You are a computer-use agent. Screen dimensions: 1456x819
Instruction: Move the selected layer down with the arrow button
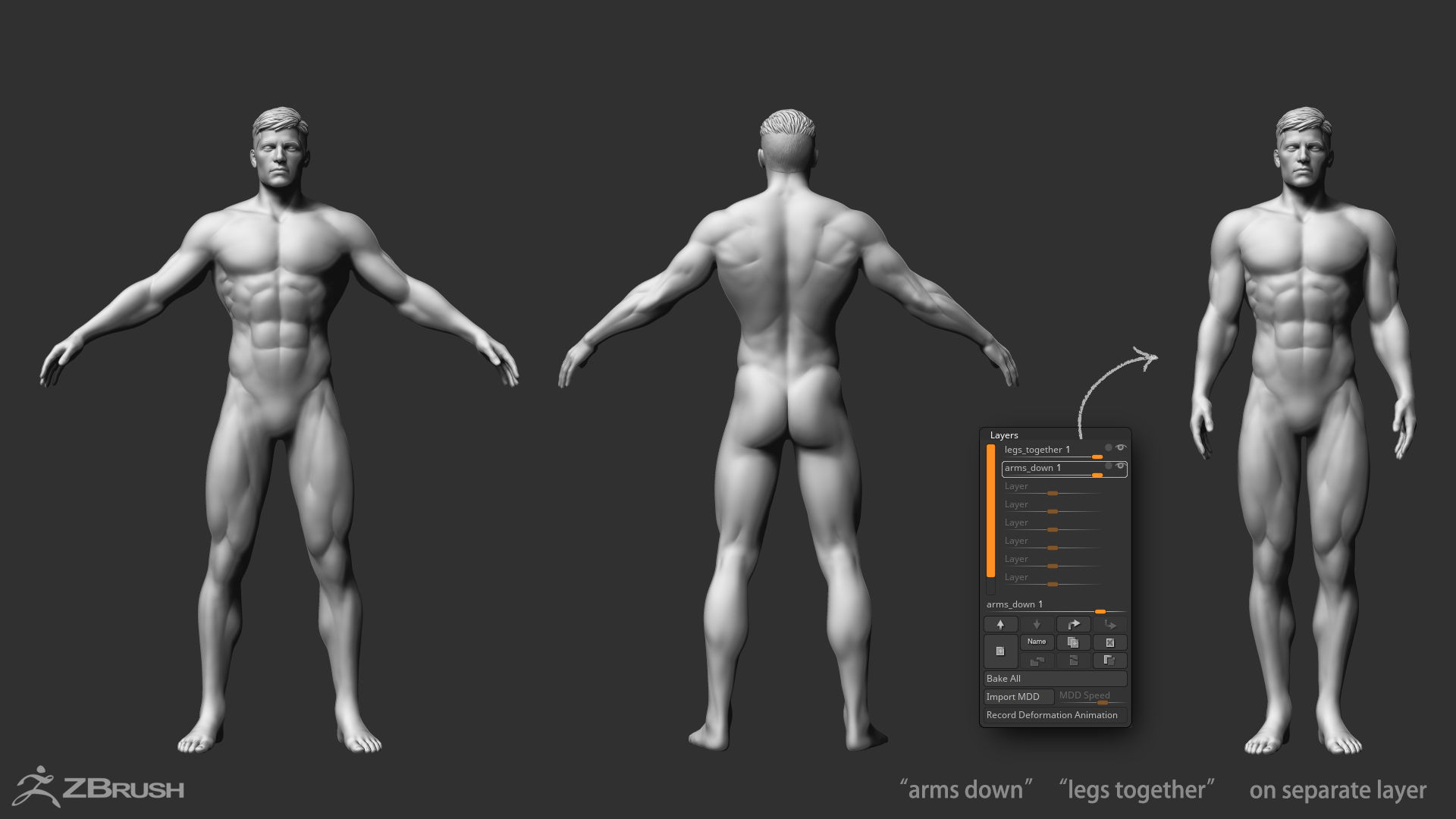(x=1037, y=624)
